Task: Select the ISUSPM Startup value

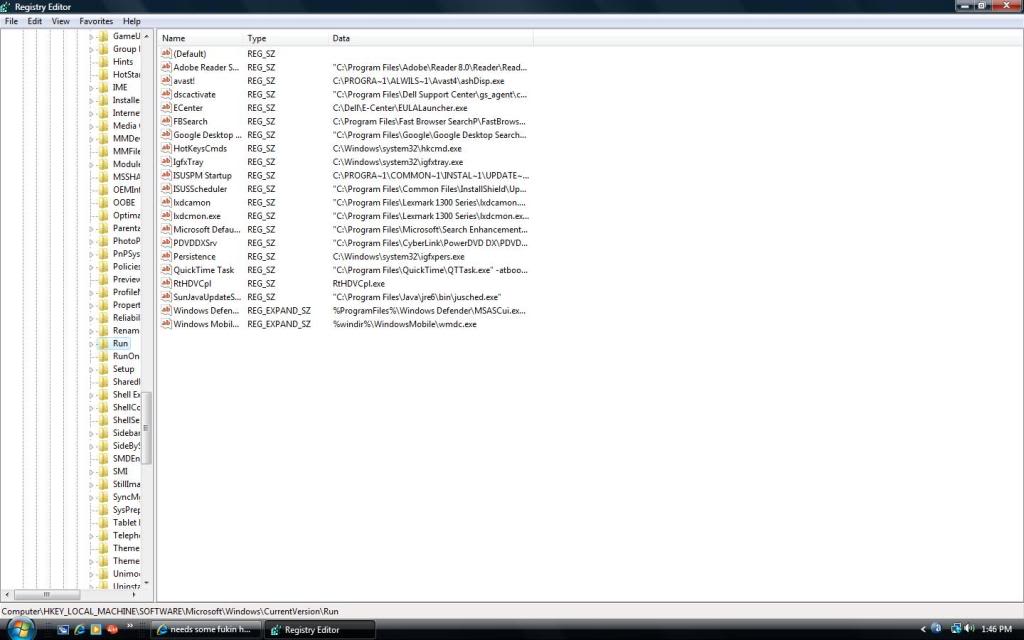Action: [202, 176]
